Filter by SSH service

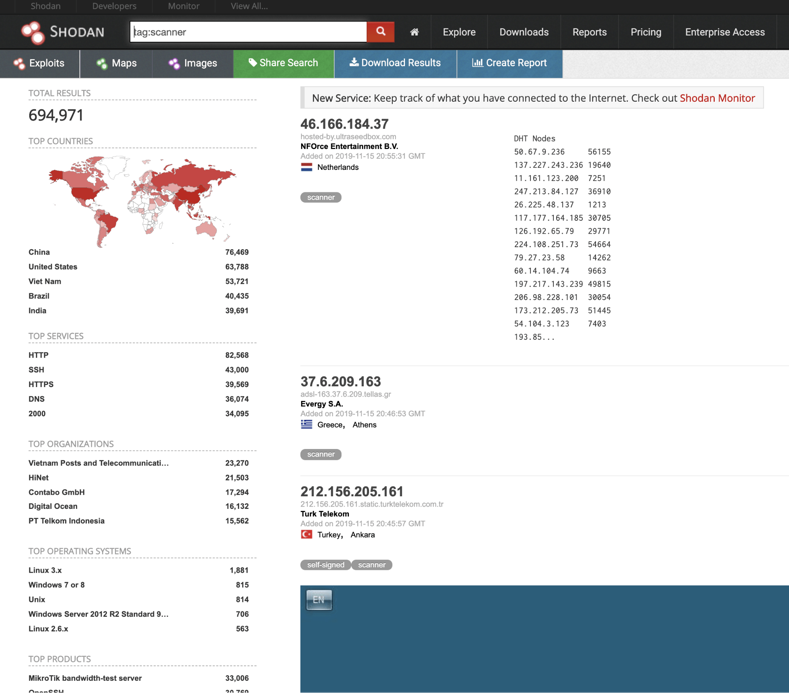click(x=36, y=369)
